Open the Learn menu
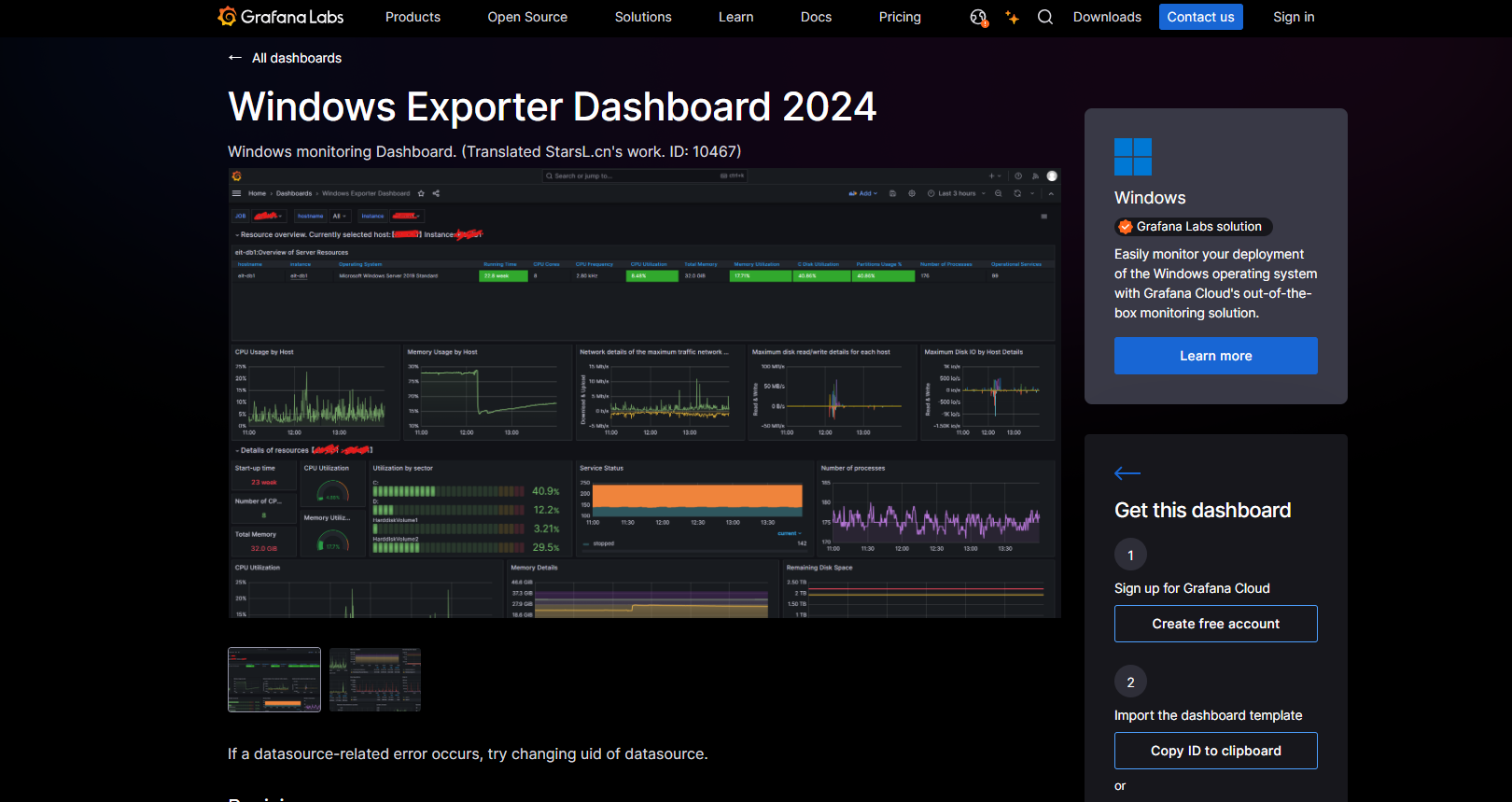Viewport: 1512px width, 802px height. tap(736, 17)
